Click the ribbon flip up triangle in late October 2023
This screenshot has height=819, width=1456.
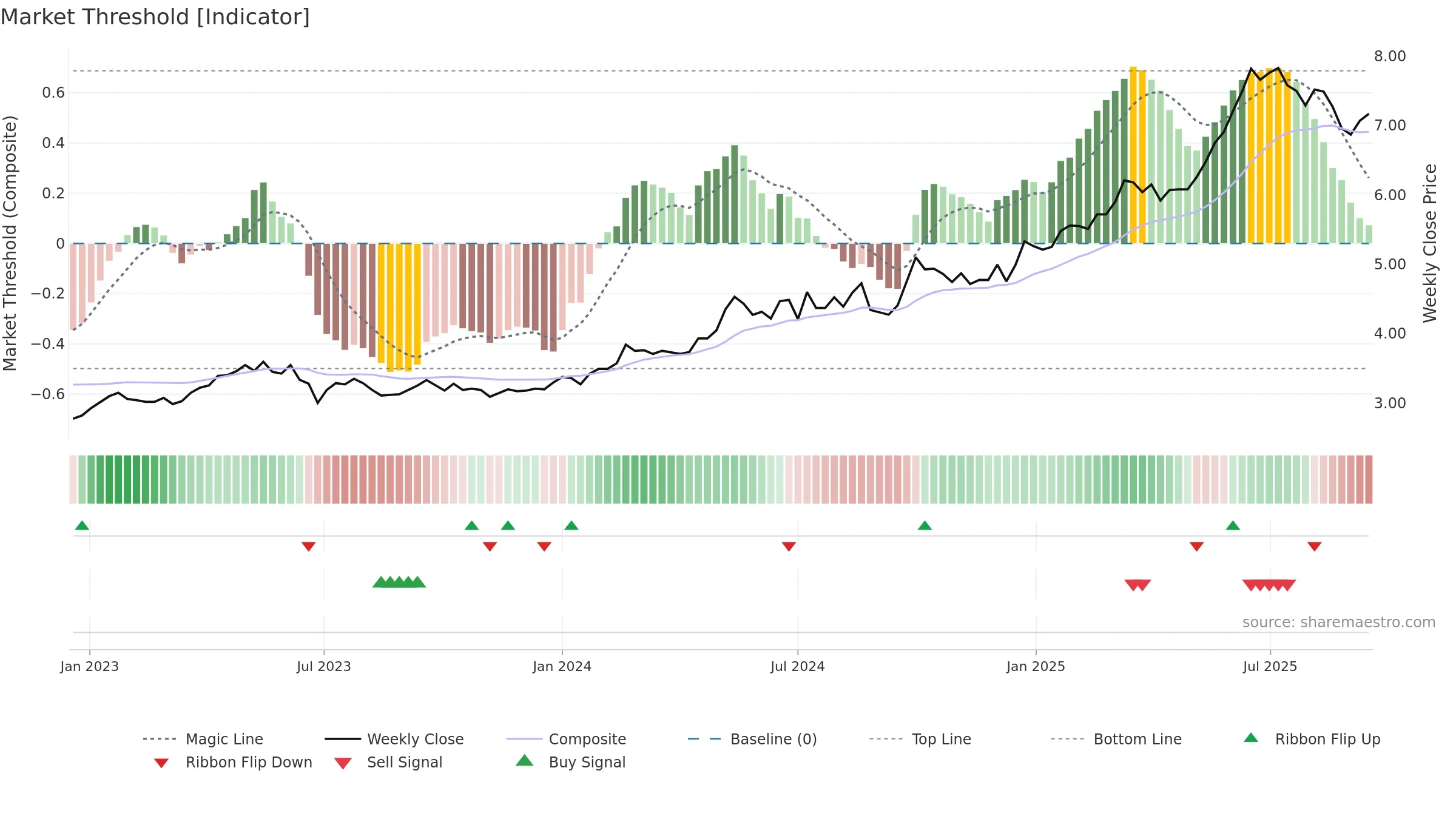pos(471,525)
